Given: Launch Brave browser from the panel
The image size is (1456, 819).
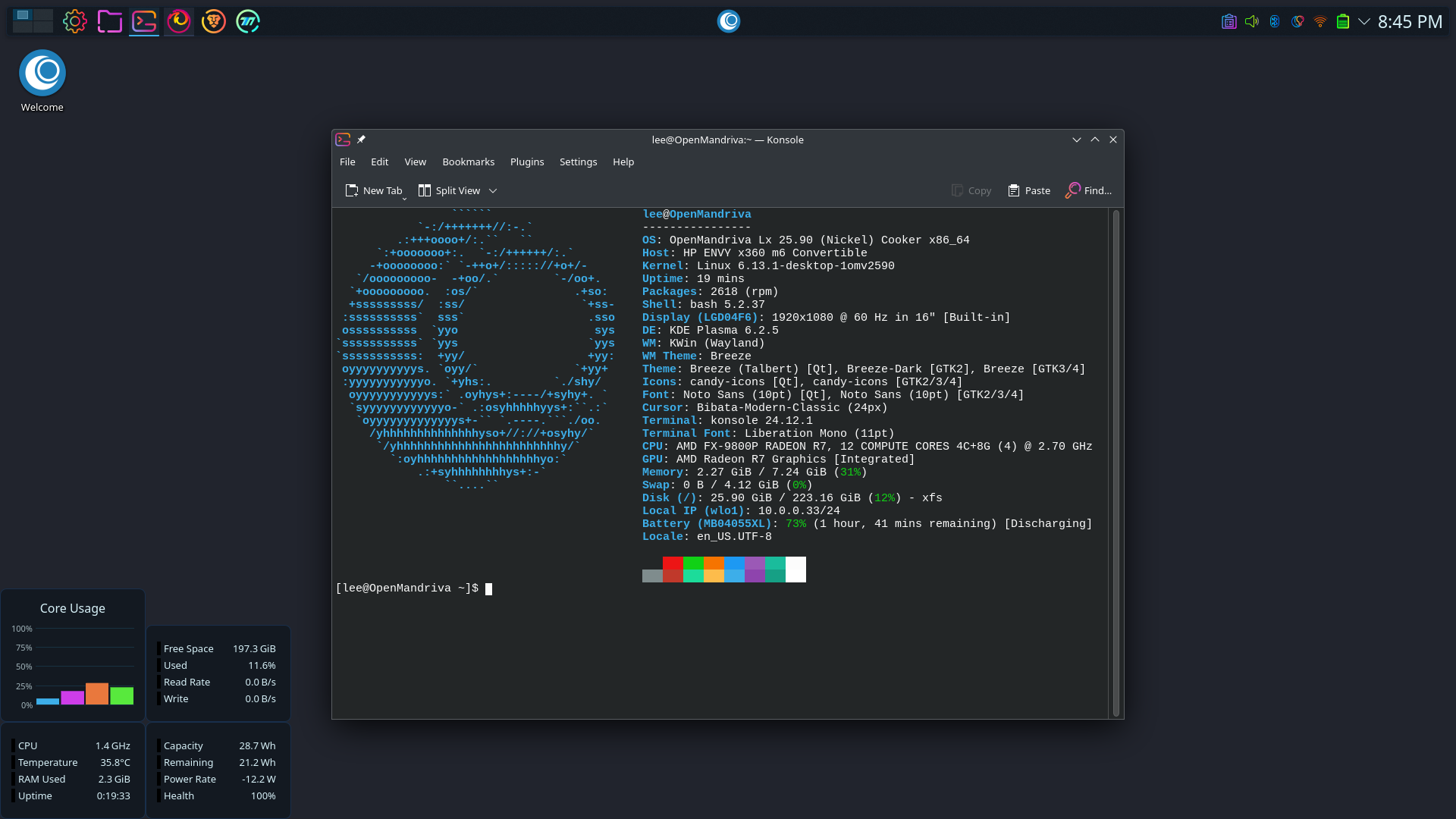Looking at the screenshot, I should (214, 21).
